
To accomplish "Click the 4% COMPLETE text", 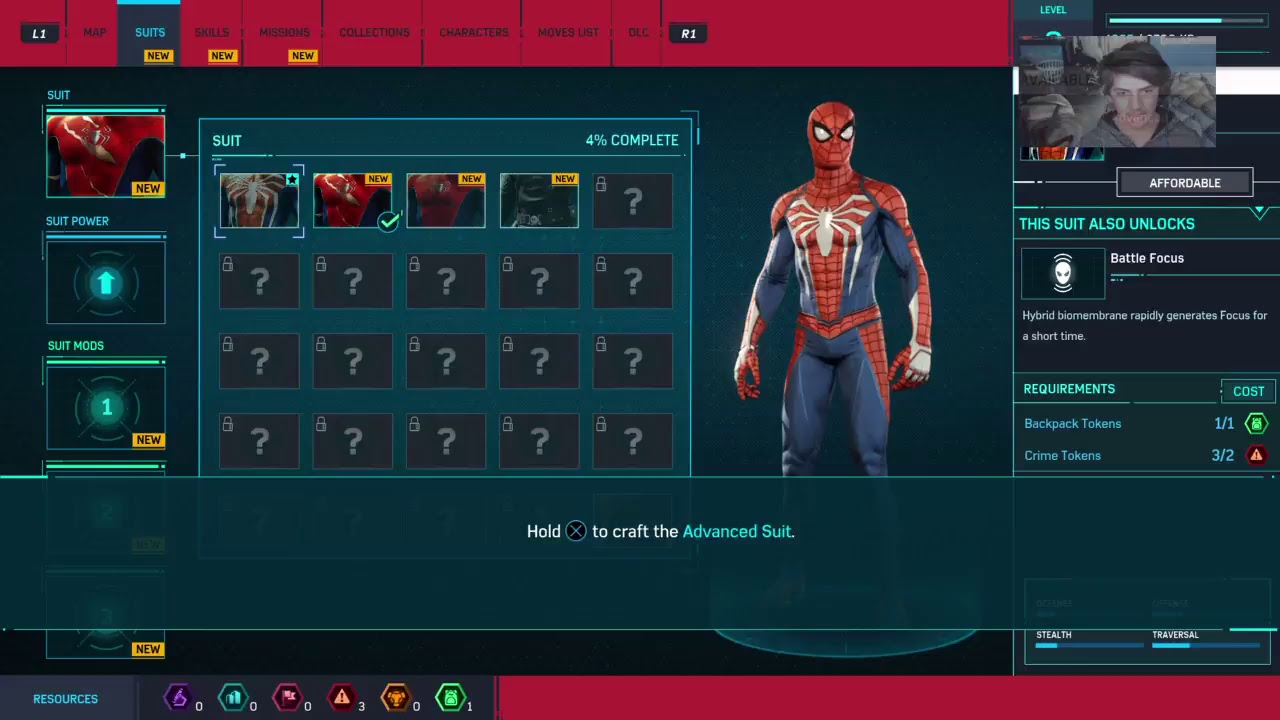I will pyautogui.click(x=632, y=141).
